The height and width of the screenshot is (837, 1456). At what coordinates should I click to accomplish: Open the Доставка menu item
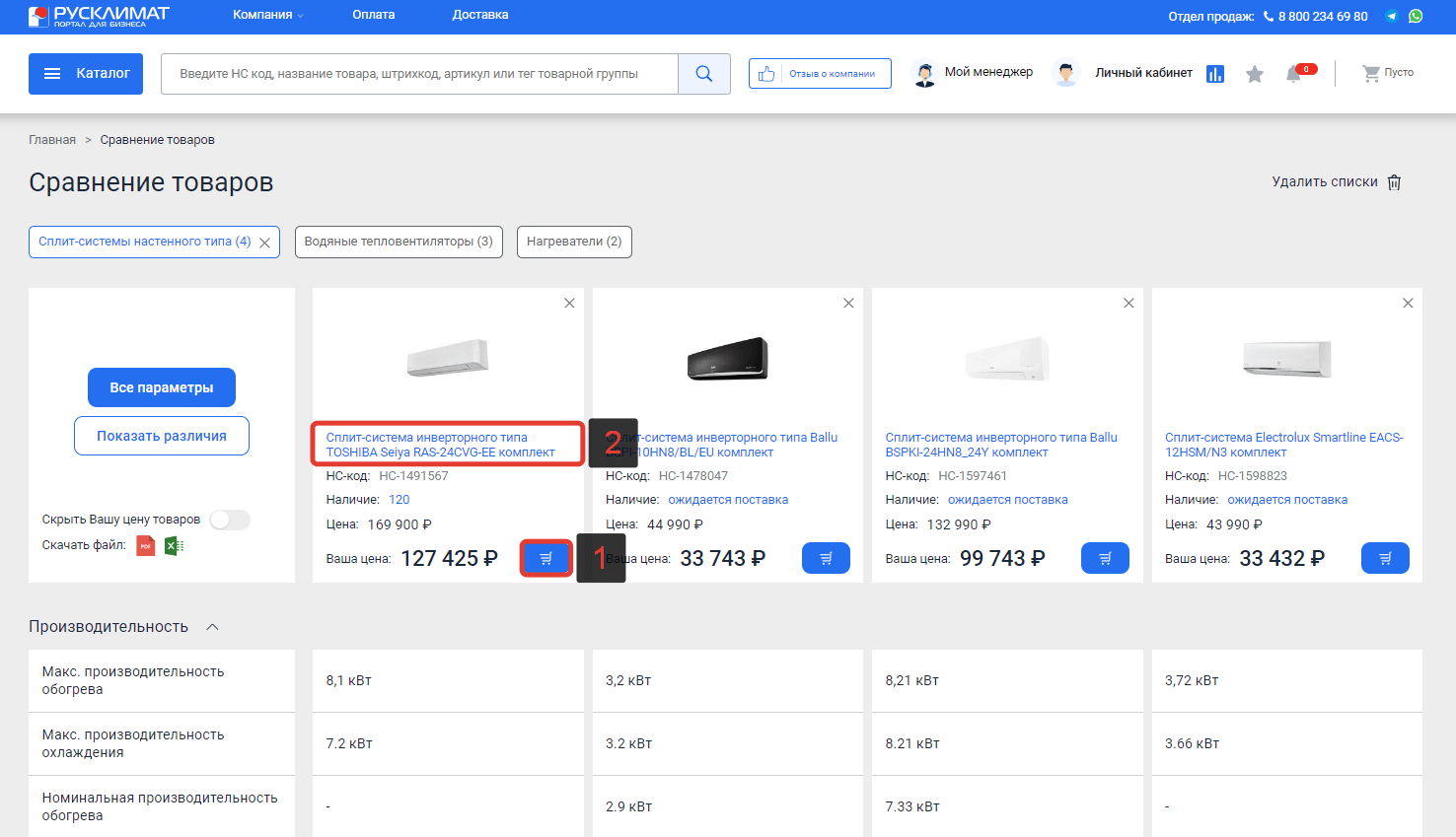480,15
